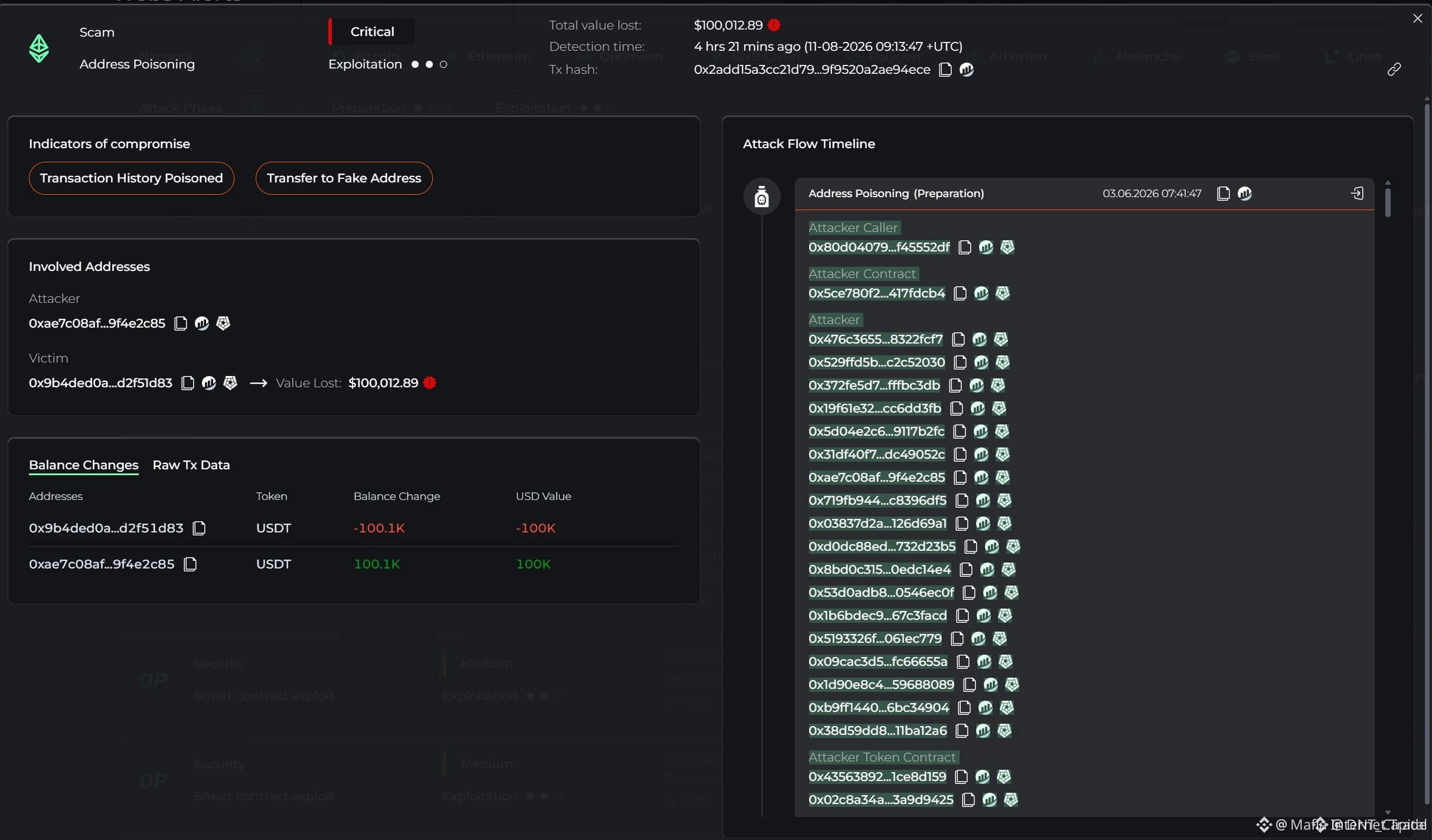
Task: Click the -100K USD Value cell
Action: pos(536,528)
